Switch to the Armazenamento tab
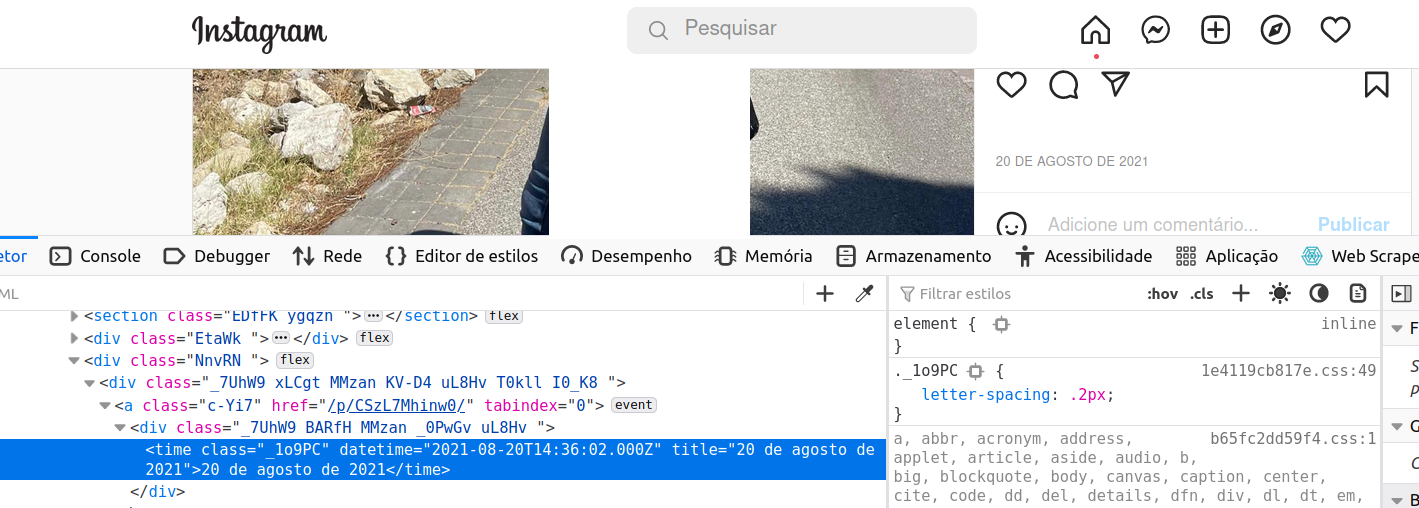The height and width of the screenshot is (508, 1419). 913,256
